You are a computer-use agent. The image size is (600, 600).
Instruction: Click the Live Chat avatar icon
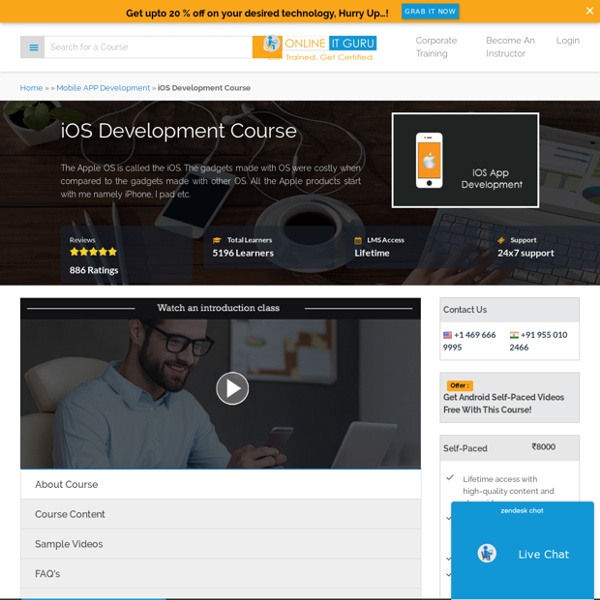487,553
